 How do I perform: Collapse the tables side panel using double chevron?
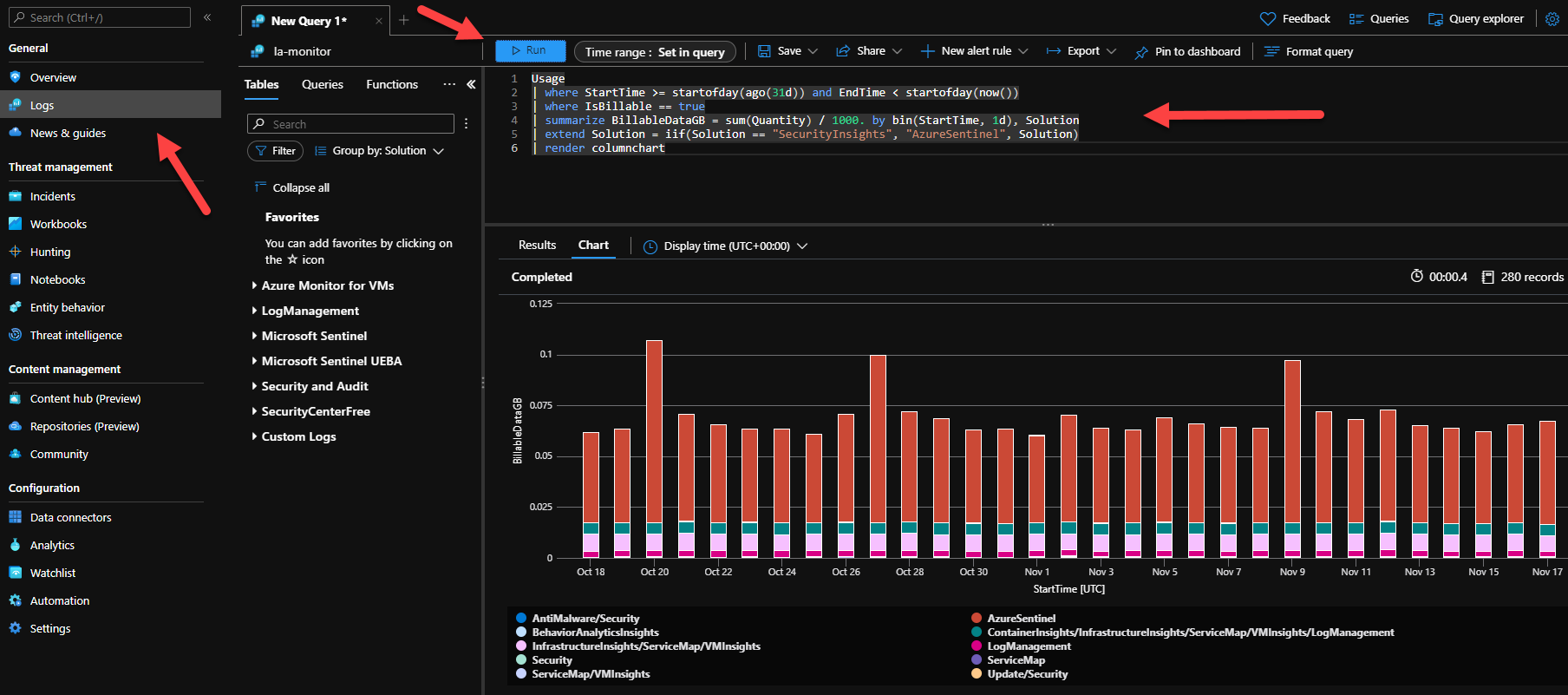(x=471, y=84)
